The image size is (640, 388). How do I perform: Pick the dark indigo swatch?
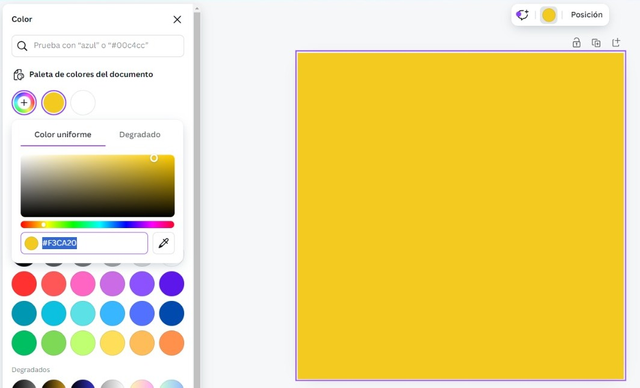click(171, 284)
